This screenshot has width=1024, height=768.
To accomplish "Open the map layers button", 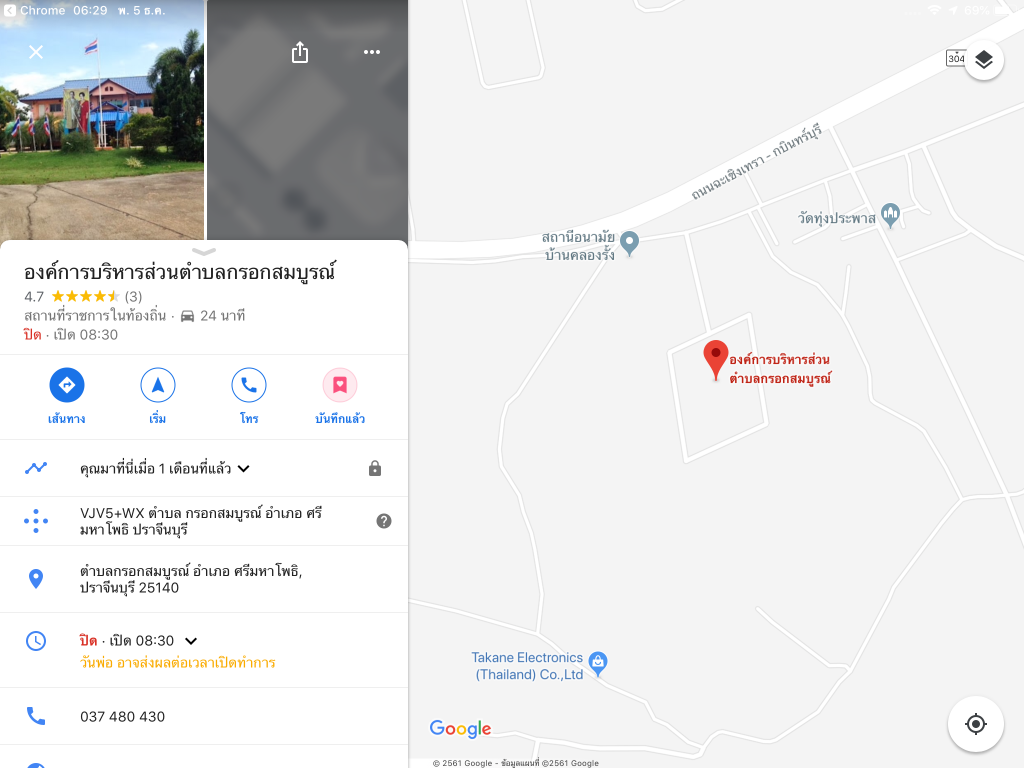I will pos(984,60).
